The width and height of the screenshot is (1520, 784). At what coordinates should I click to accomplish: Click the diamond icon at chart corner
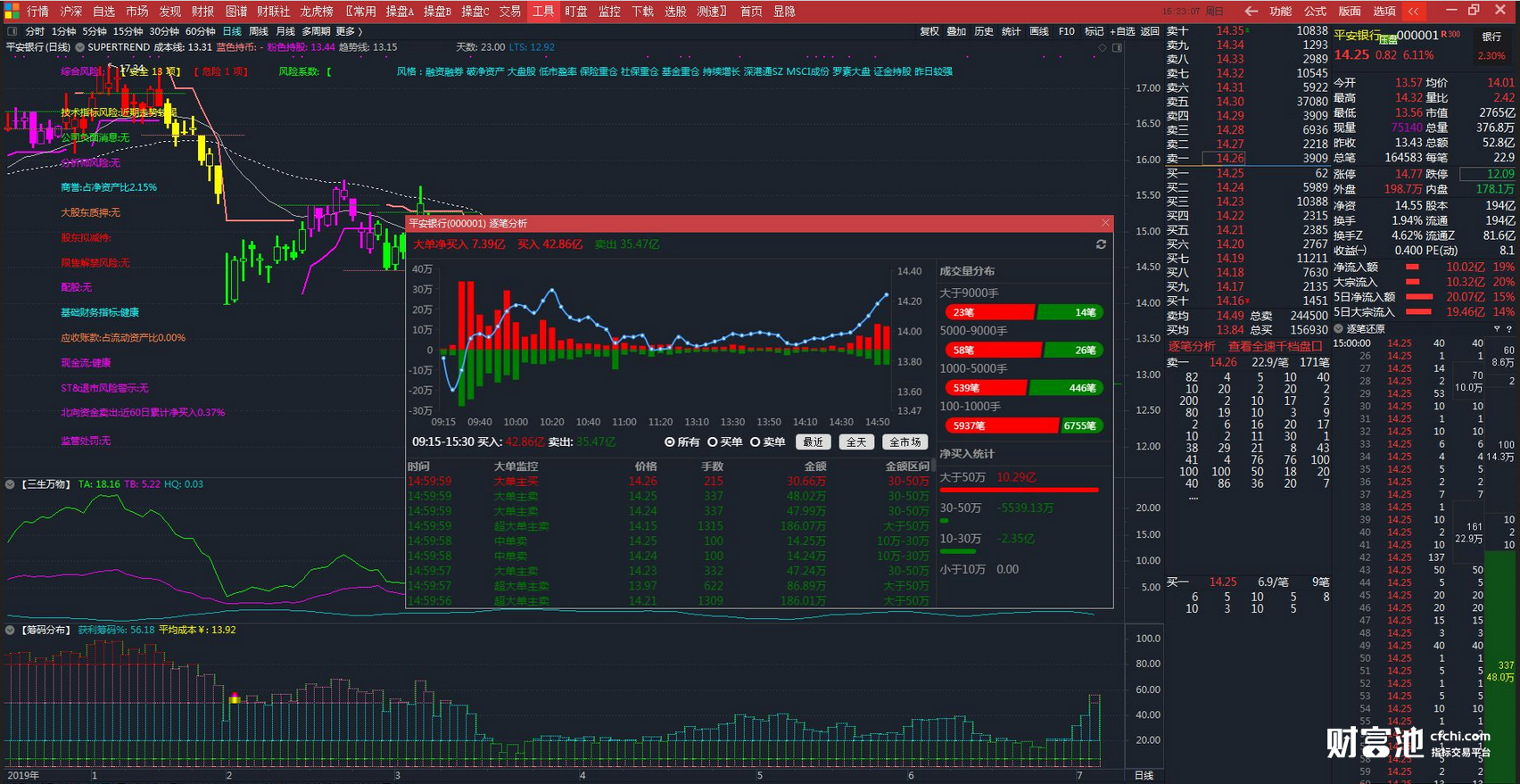click(x=1103, y=47)
